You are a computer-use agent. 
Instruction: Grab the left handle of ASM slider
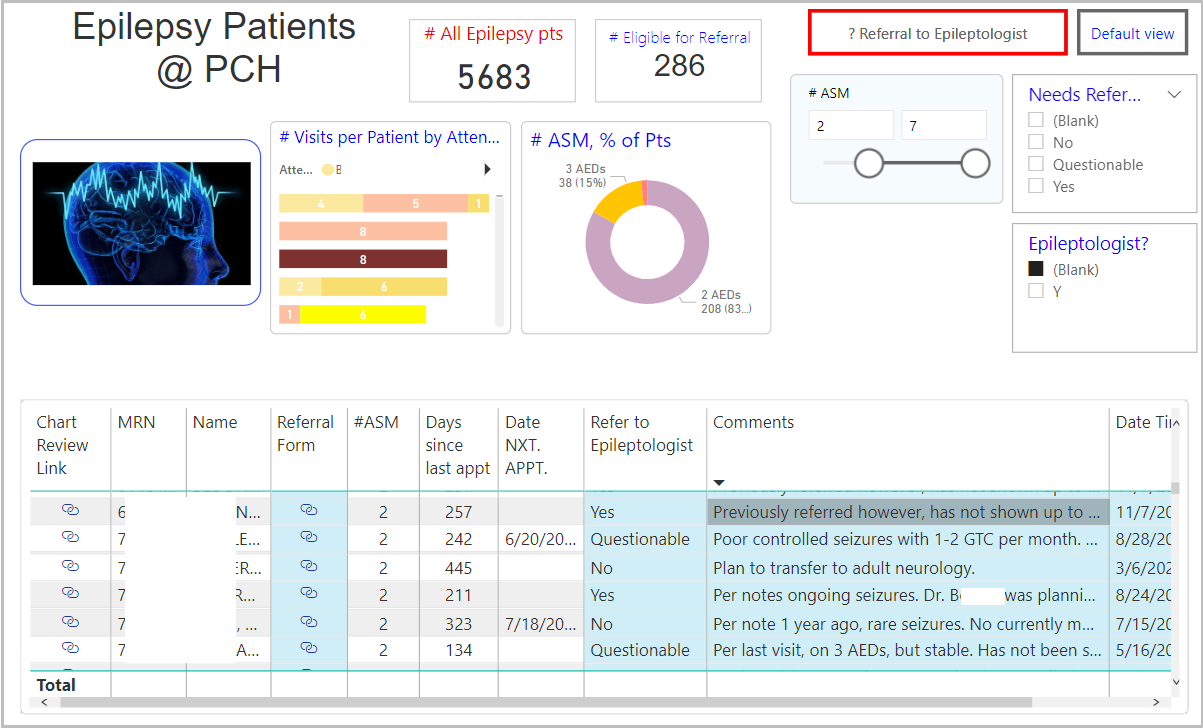(x=869, y=163)
